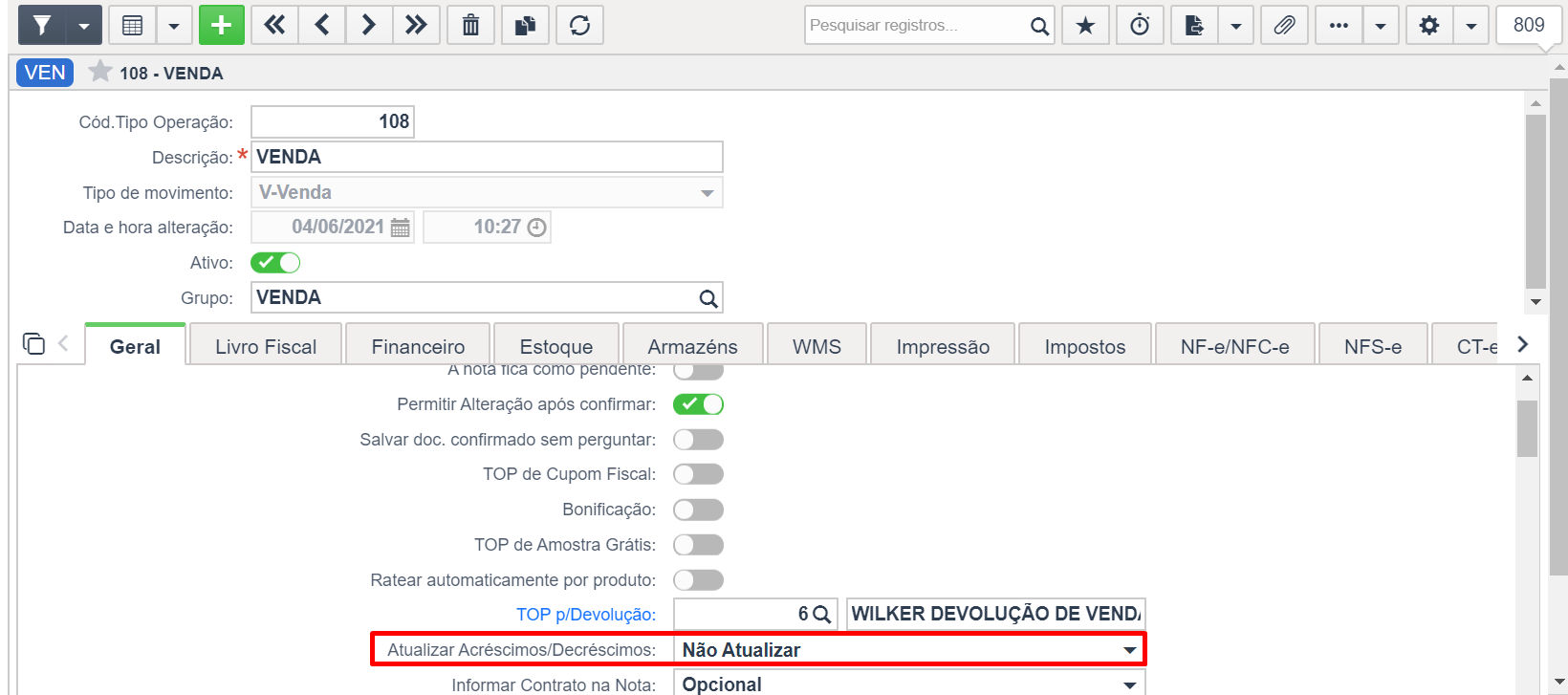Enable the Bonificação toggle
The width and height of the screenshot is (1568, 695).
[698, 510]
